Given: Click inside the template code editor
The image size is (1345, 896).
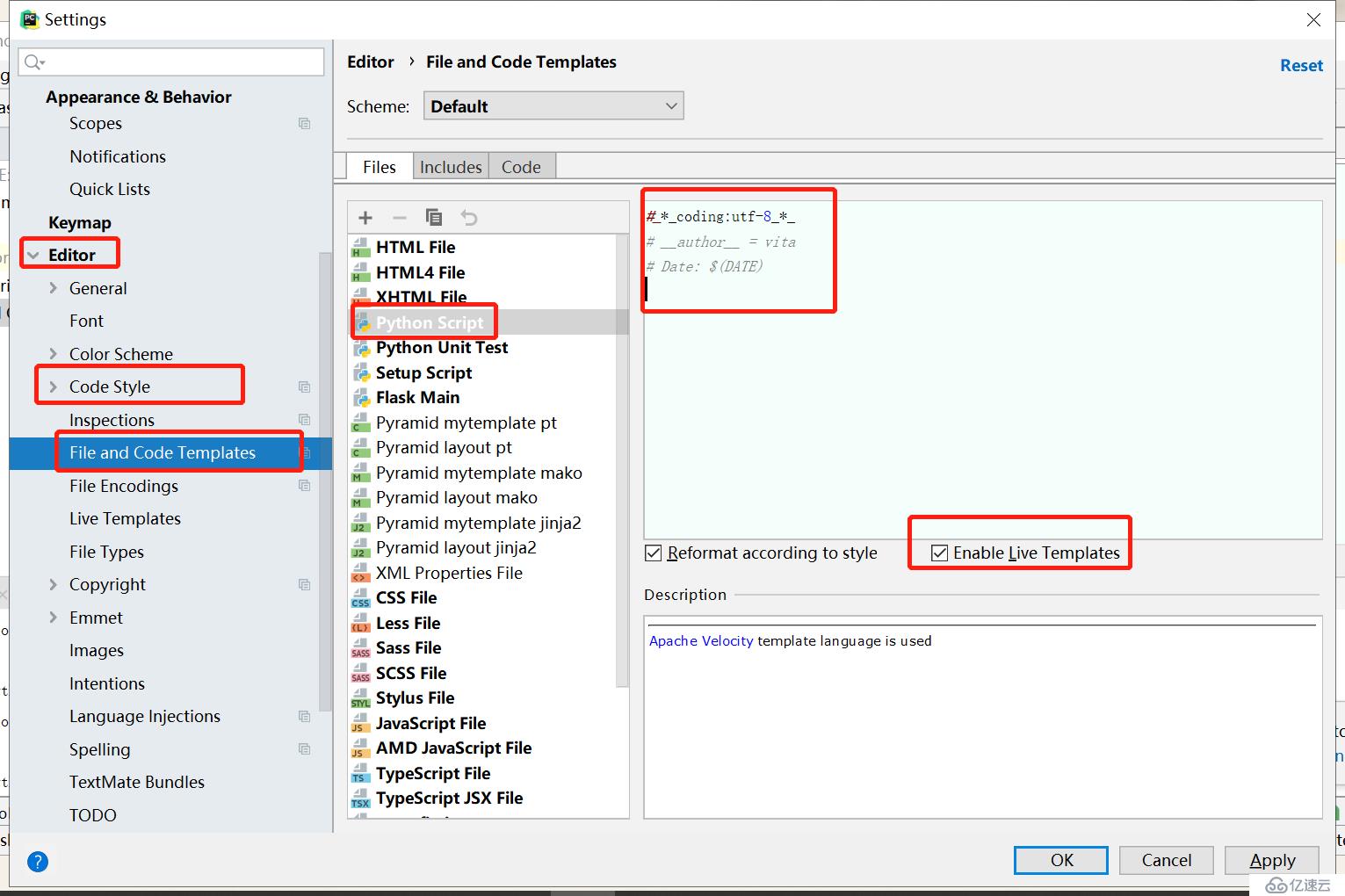Looking at the screenshot, I should pyautogui.click(x=983, y=370).
